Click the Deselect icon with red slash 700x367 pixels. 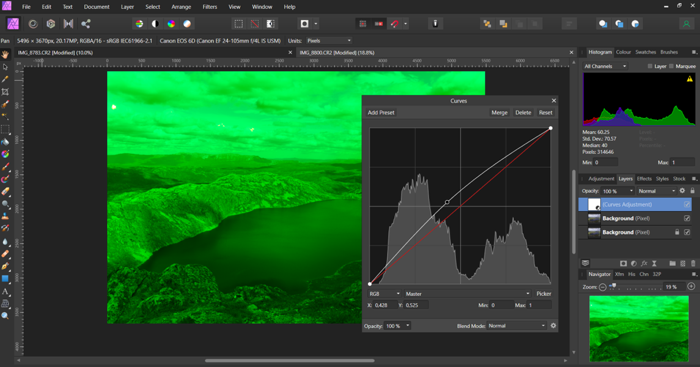[254, 24]
